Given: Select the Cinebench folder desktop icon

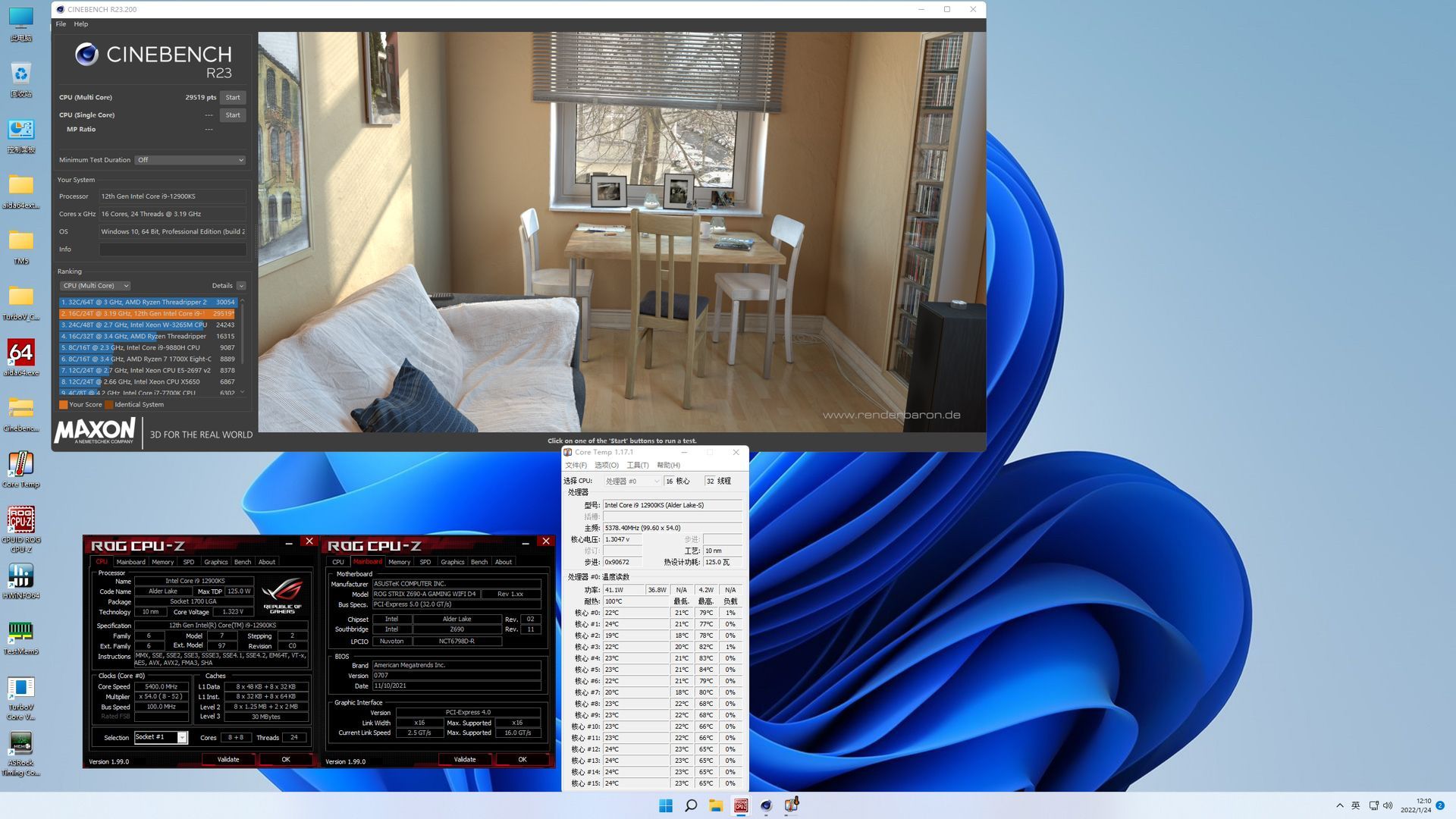Looking at the screenshot, I should tap(20, 414).
